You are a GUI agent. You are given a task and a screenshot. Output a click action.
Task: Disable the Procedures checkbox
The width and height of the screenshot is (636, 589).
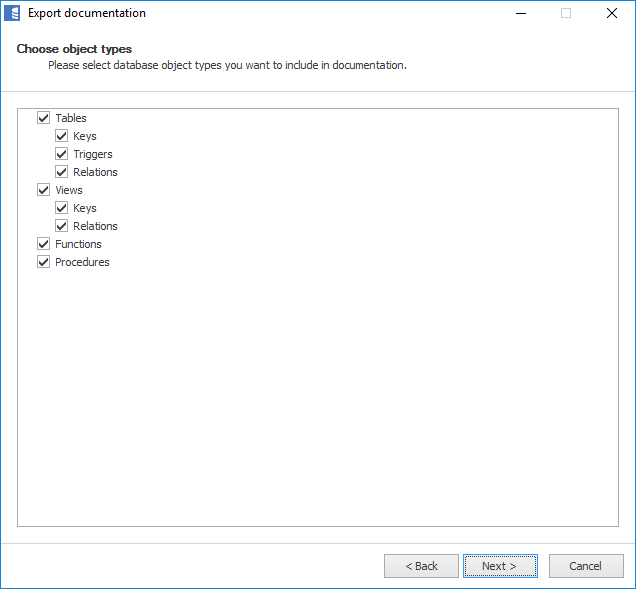[x=44, y=262]
